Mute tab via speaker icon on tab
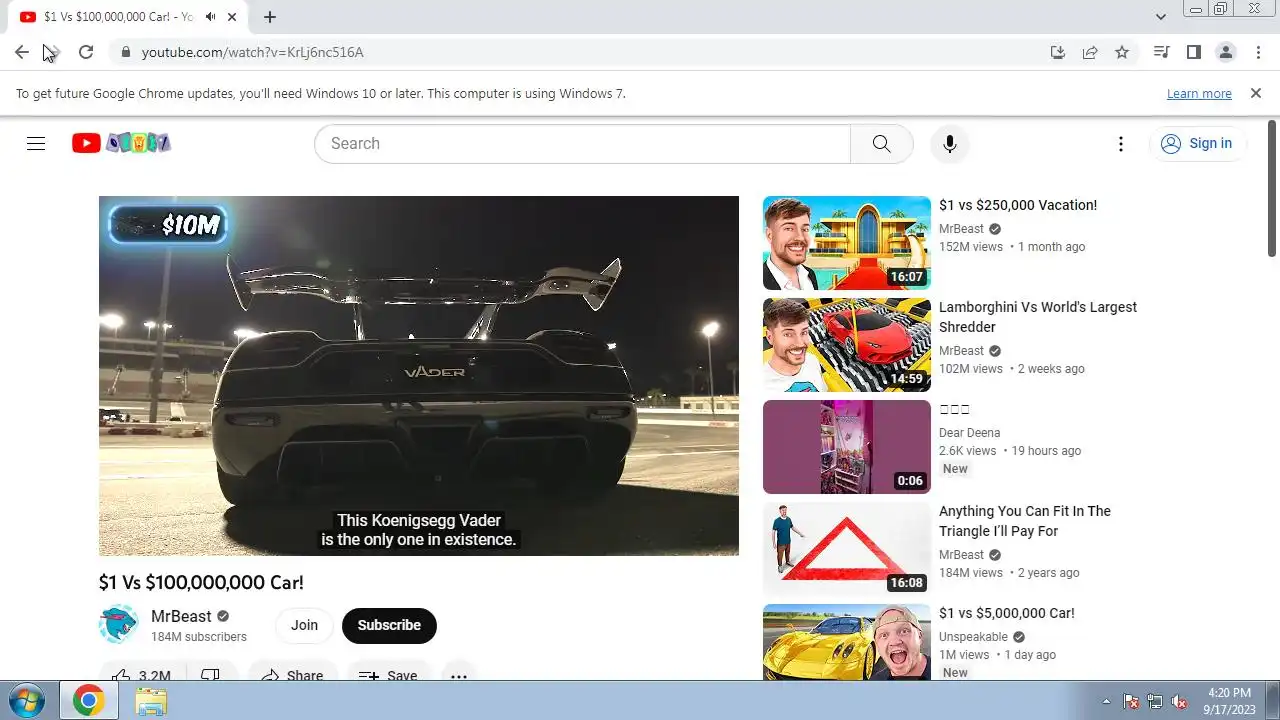 211,17
